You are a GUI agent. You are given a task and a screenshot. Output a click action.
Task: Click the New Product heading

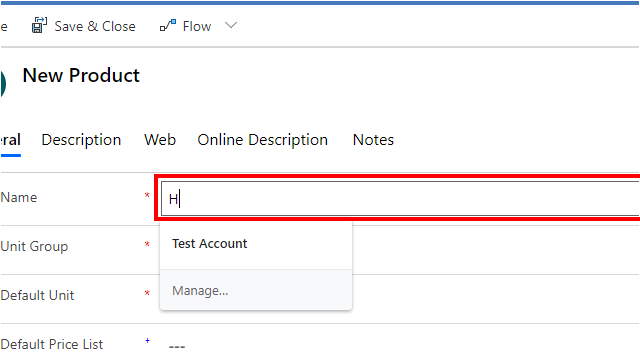(x=81, y=76)
